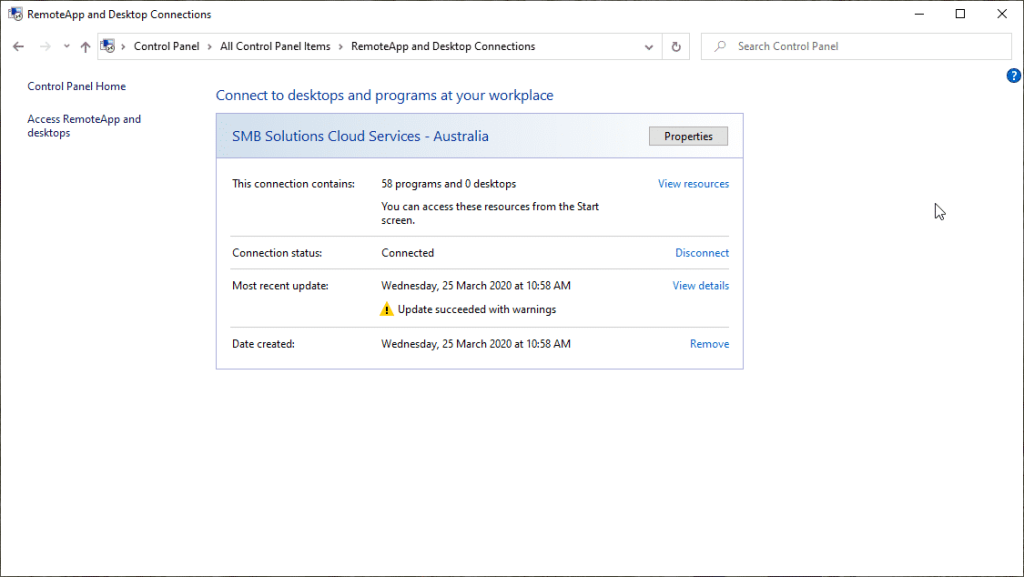Click SMB Solutions Cloud Services - Australia heading
The height and width of the screenshot is (577, 1024).
[x=360, y=136]
